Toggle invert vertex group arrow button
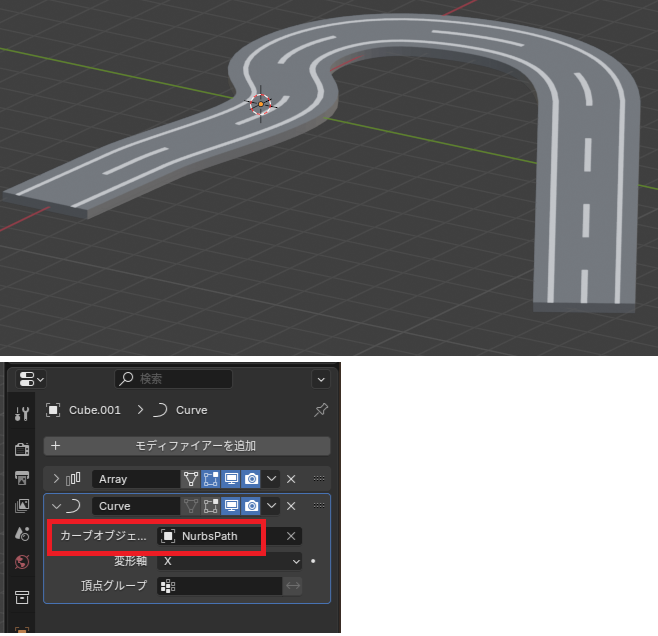Image resolution: width=658 pixels, height=636 pixels. 292,586
